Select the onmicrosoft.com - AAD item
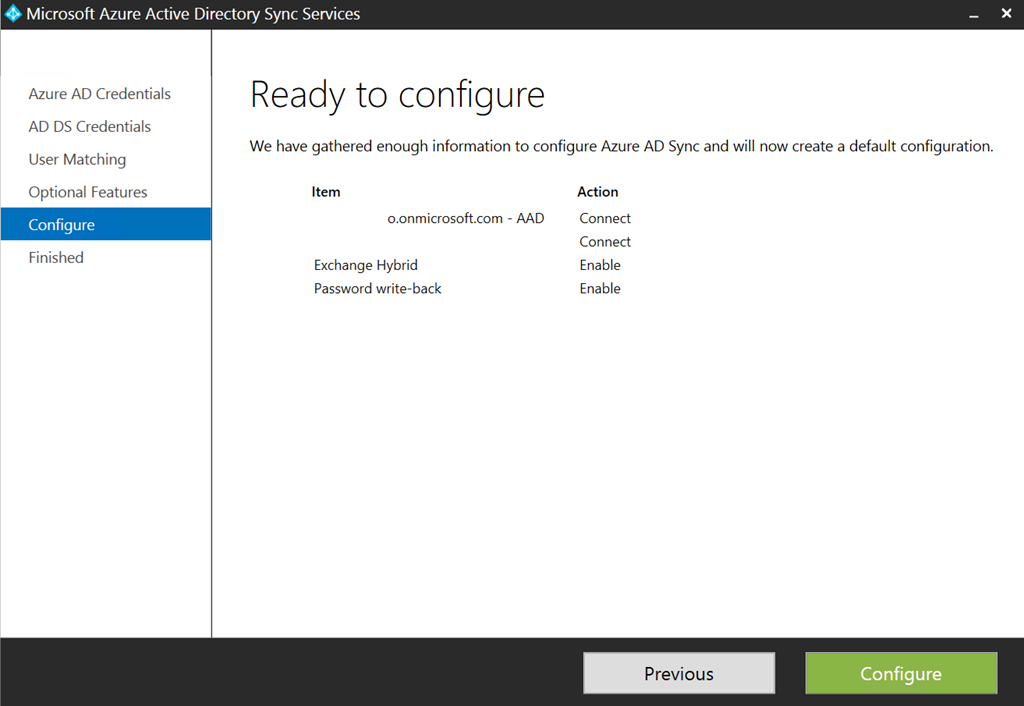This screenshot has height=706, width=1024. coord(465,218)
